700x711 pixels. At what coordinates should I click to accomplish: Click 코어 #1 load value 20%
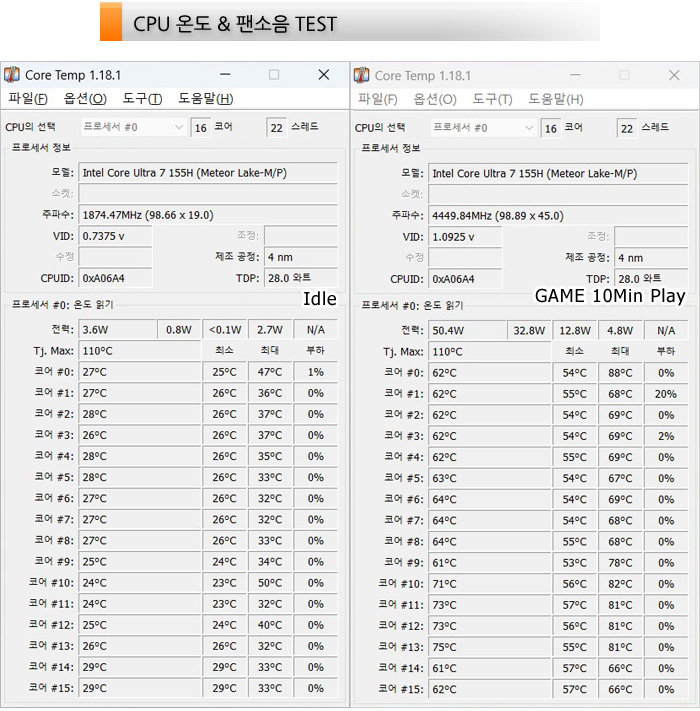[x=666, y=394]
